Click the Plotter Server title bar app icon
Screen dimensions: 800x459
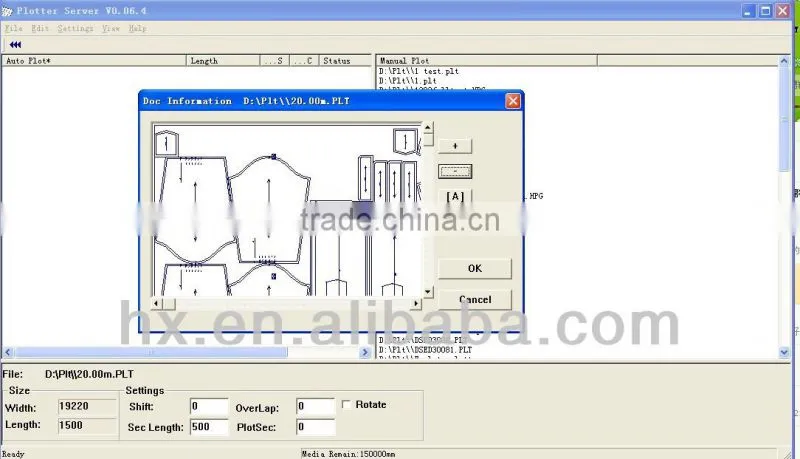coord(7,11)
